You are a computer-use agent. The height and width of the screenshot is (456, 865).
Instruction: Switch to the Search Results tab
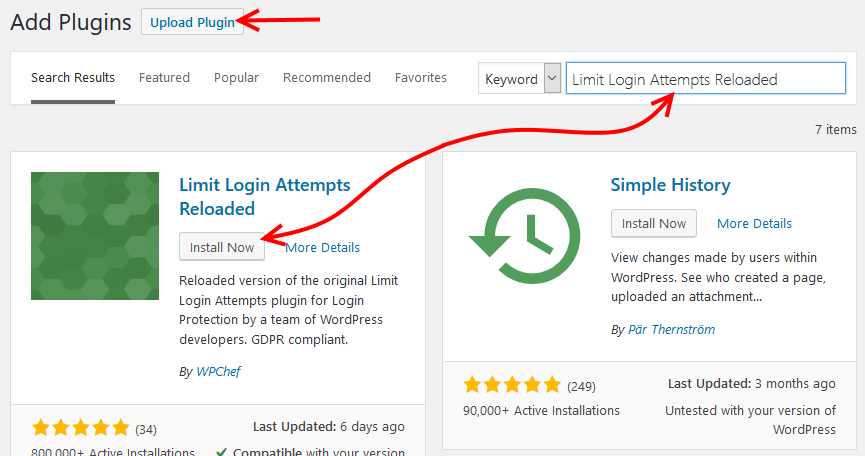(x=73, y=78)
